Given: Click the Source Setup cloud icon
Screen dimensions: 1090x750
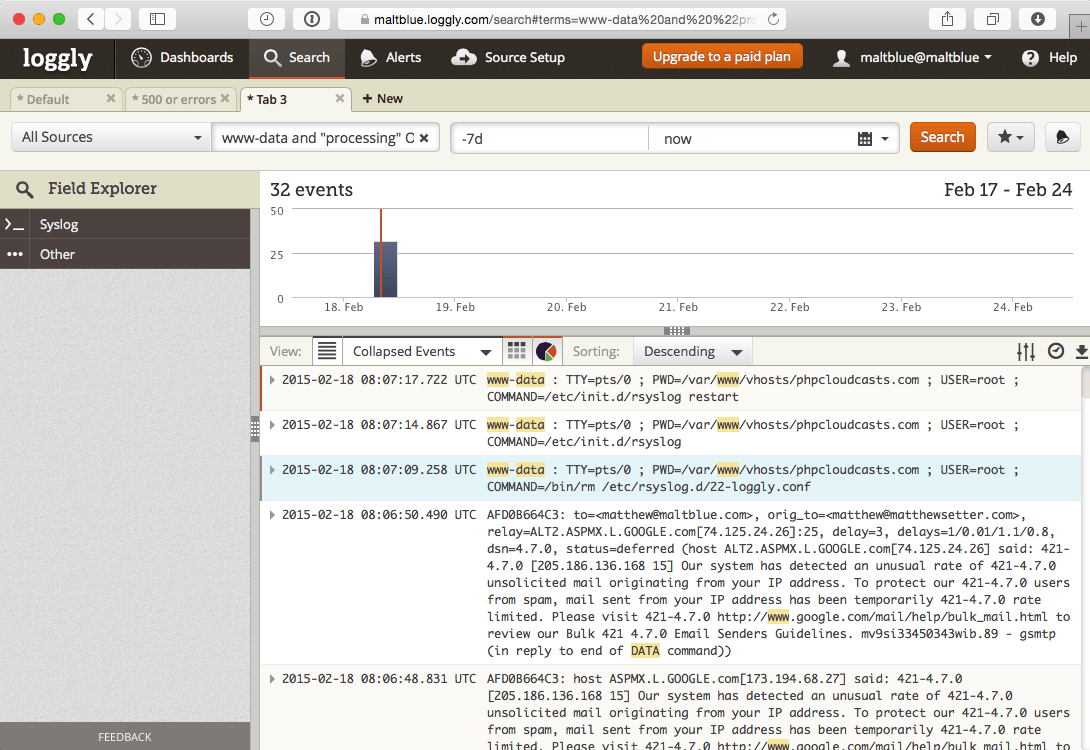Looking at the screenshot, I should point(464,58).
